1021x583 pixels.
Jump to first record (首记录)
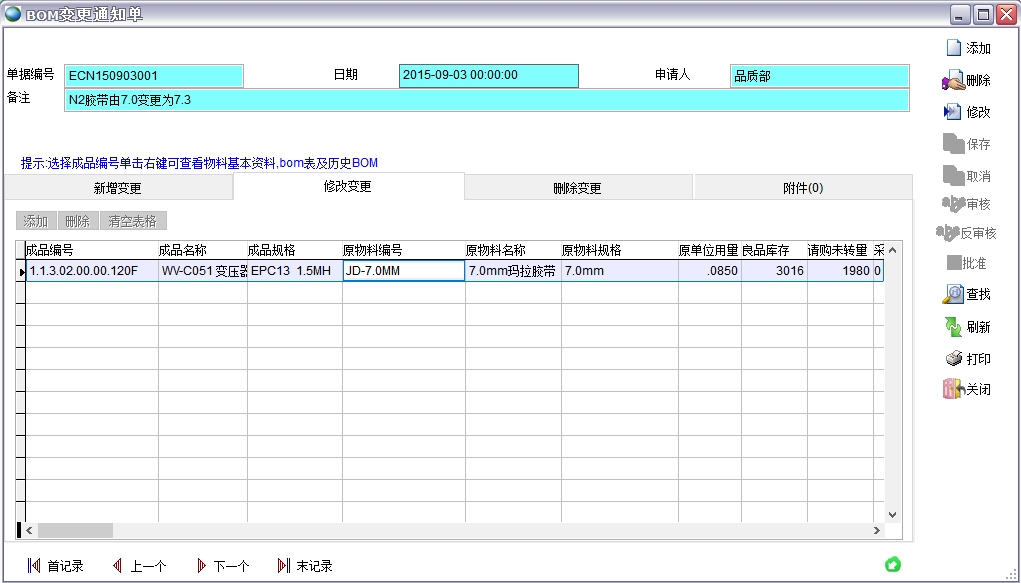pos(34,566)
